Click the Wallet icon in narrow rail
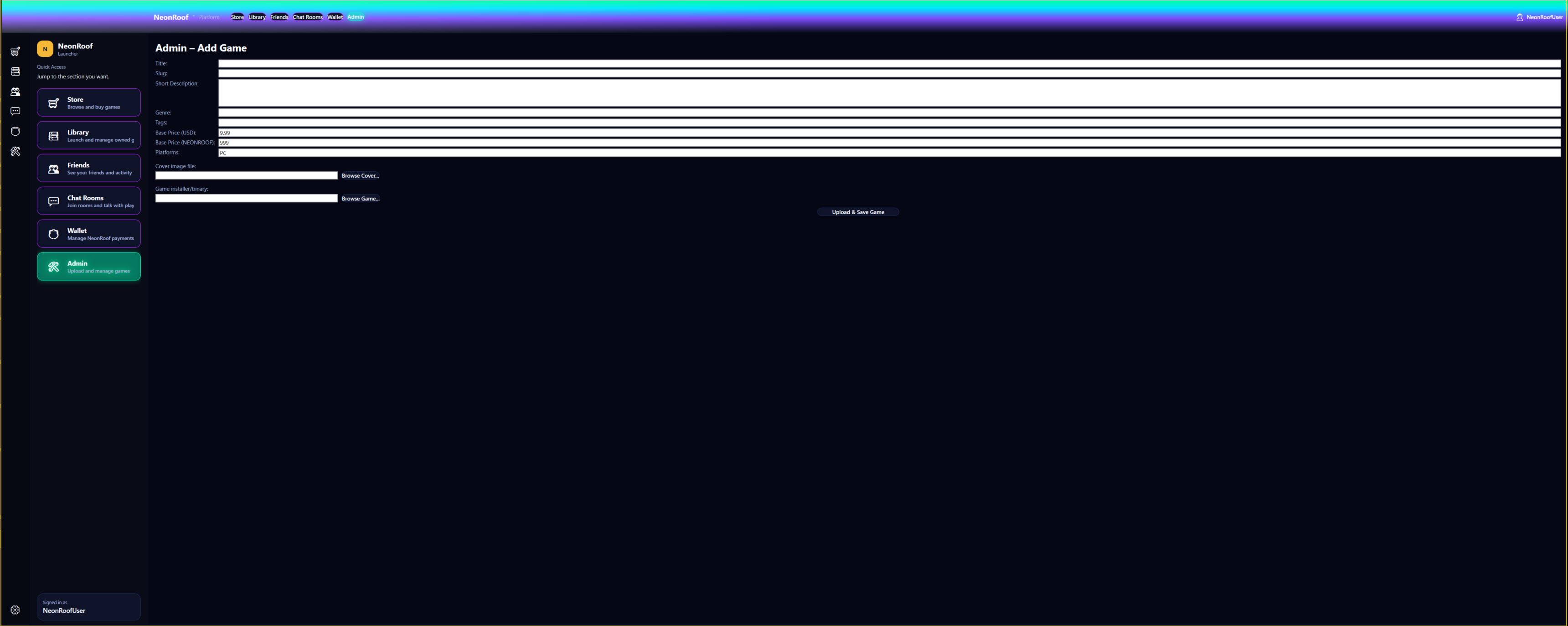 (x=15, y=131)
